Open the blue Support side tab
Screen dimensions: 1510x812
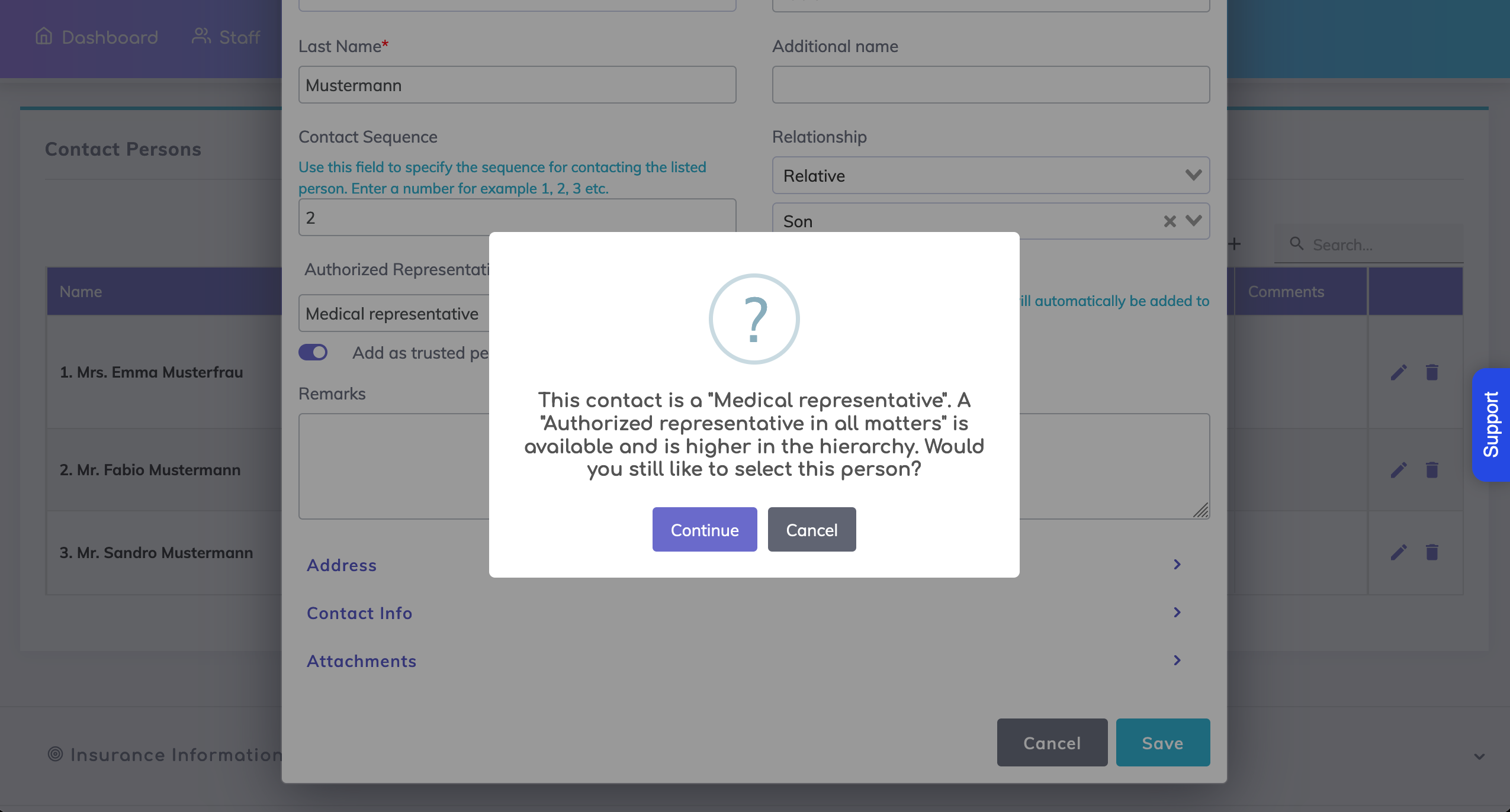pos(1490,424)
